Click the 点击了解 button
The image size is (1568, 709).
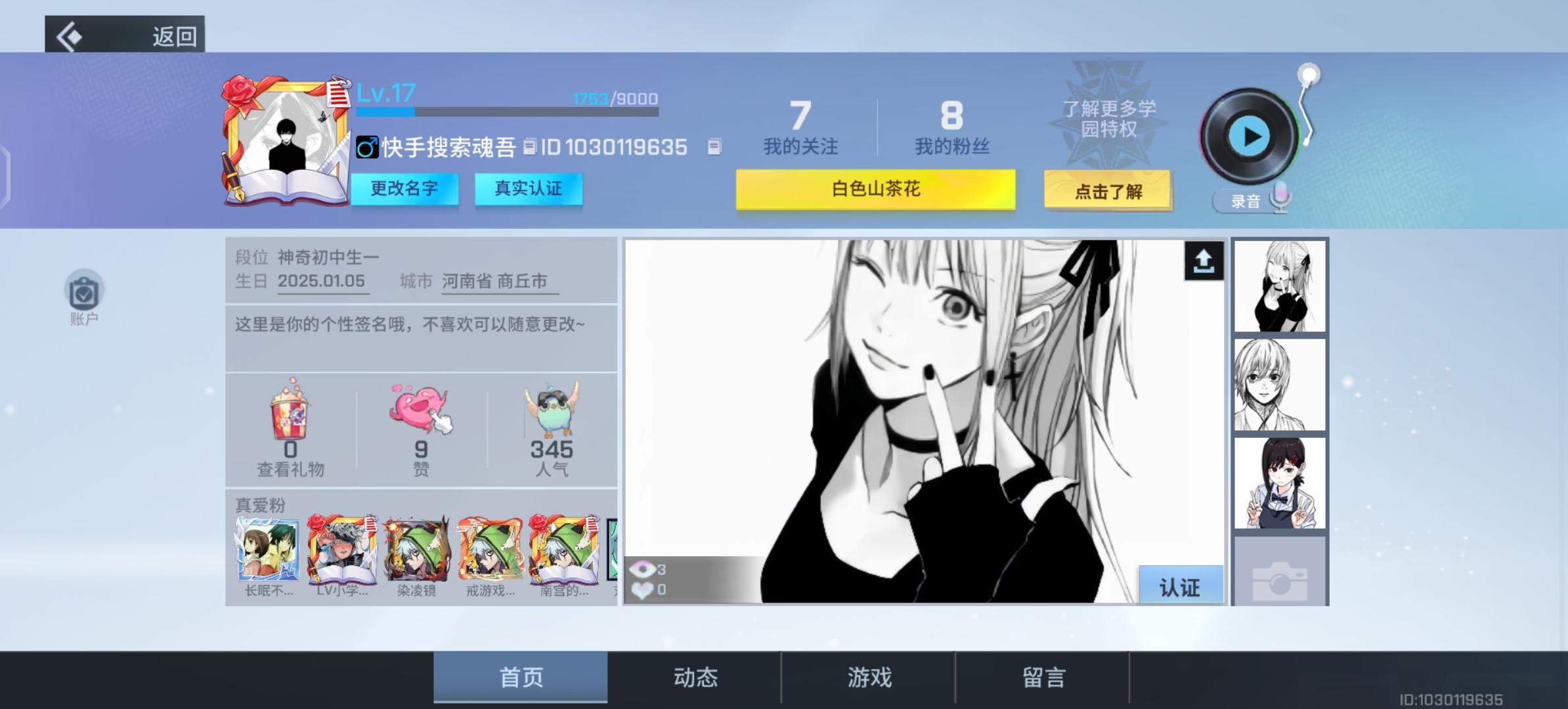[1108, 191]
